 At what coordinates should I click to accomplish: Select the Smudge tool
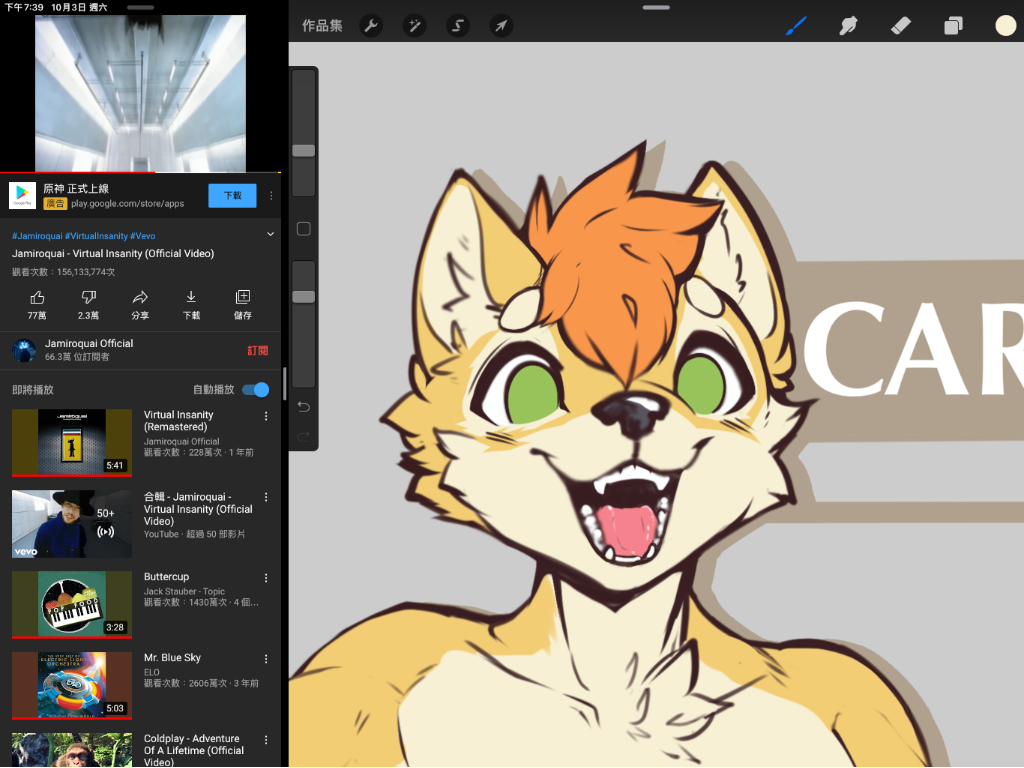click(848, 26)
